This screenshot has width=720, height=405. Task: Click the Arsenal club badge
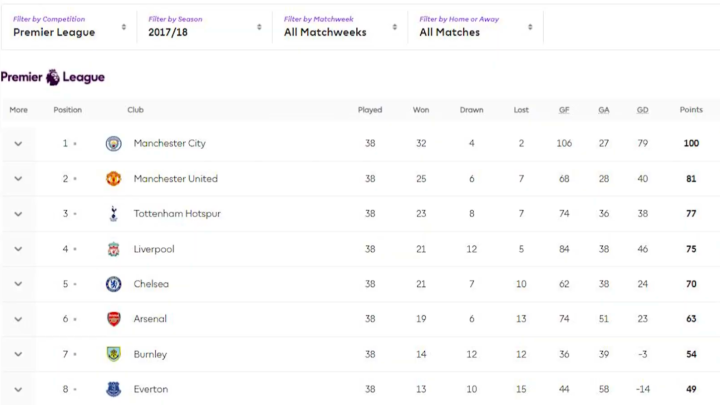pyautogui.click(x=113, y=319)
